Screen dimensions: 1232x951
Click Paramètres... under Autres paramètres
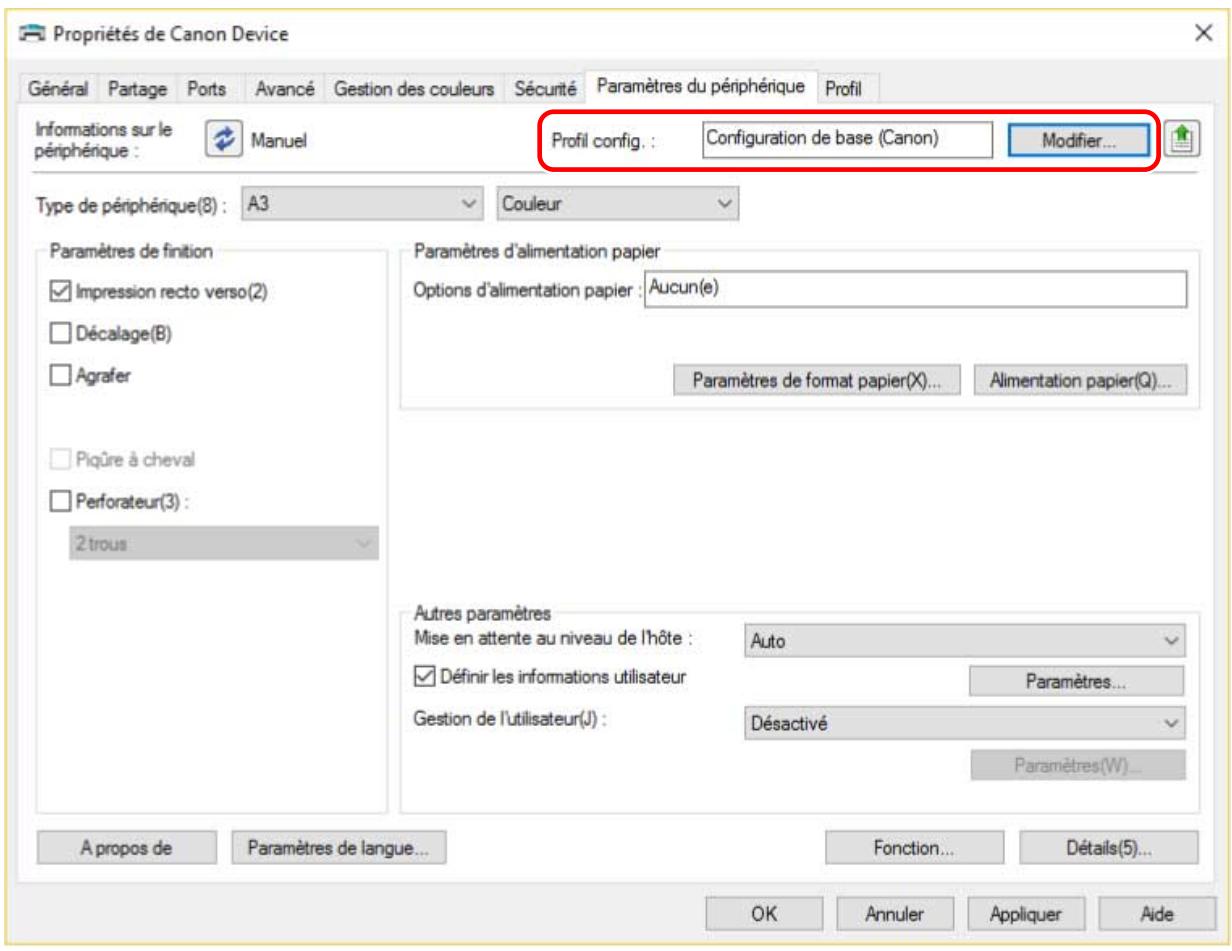1076,682
